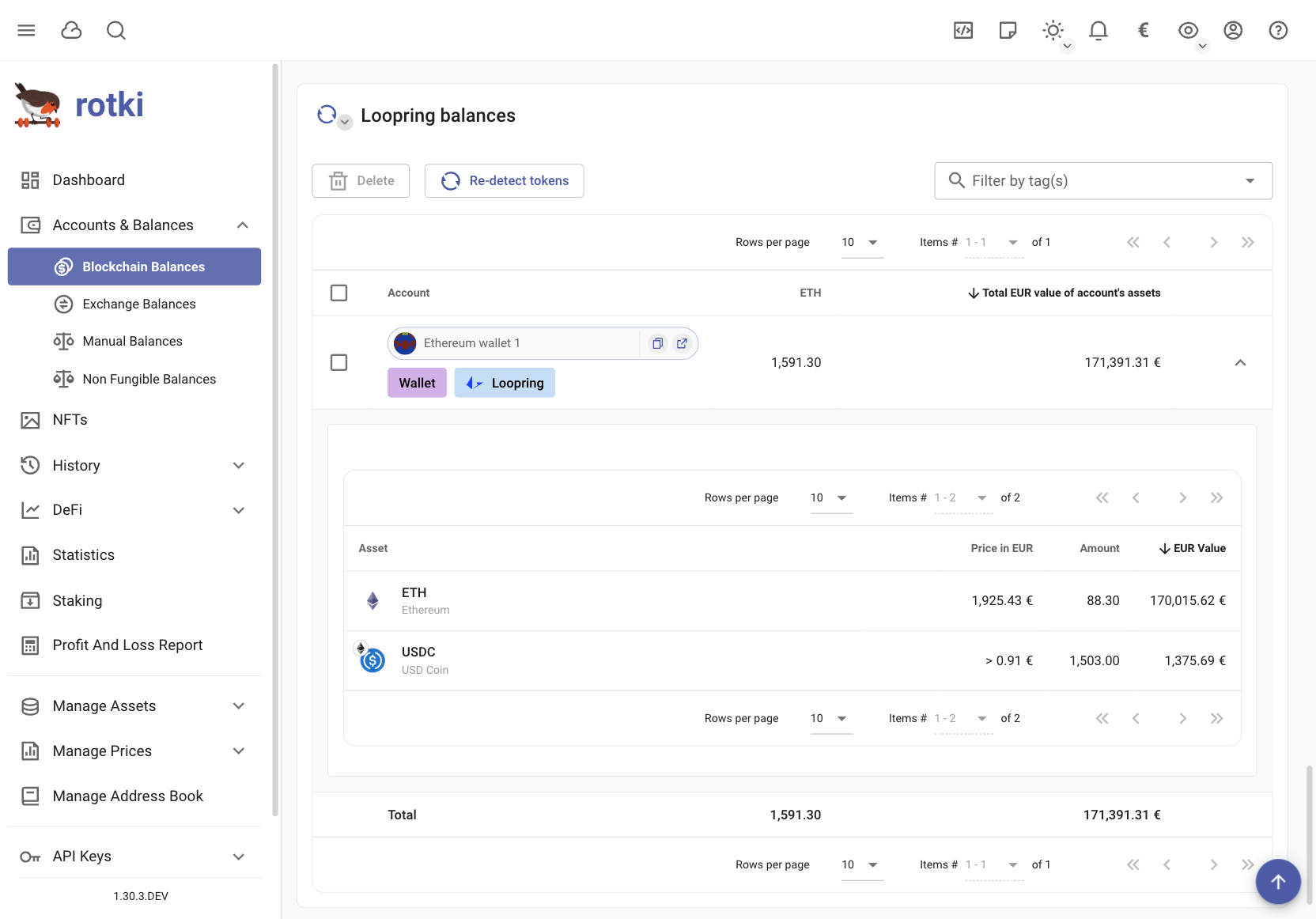The width and height of the screenshot is (1316, 919).
Task: Go to previous page in top pagination
Action: (1167, 242)
